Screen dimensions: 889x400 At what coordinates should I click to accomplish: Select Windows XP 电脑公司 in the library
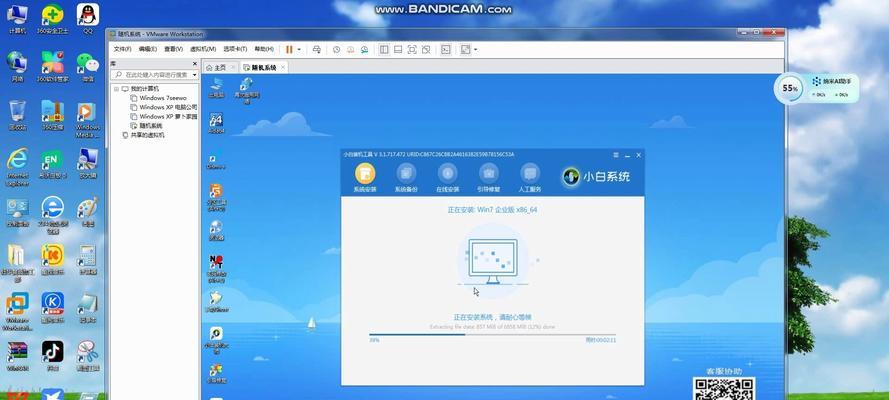[164, 107]
